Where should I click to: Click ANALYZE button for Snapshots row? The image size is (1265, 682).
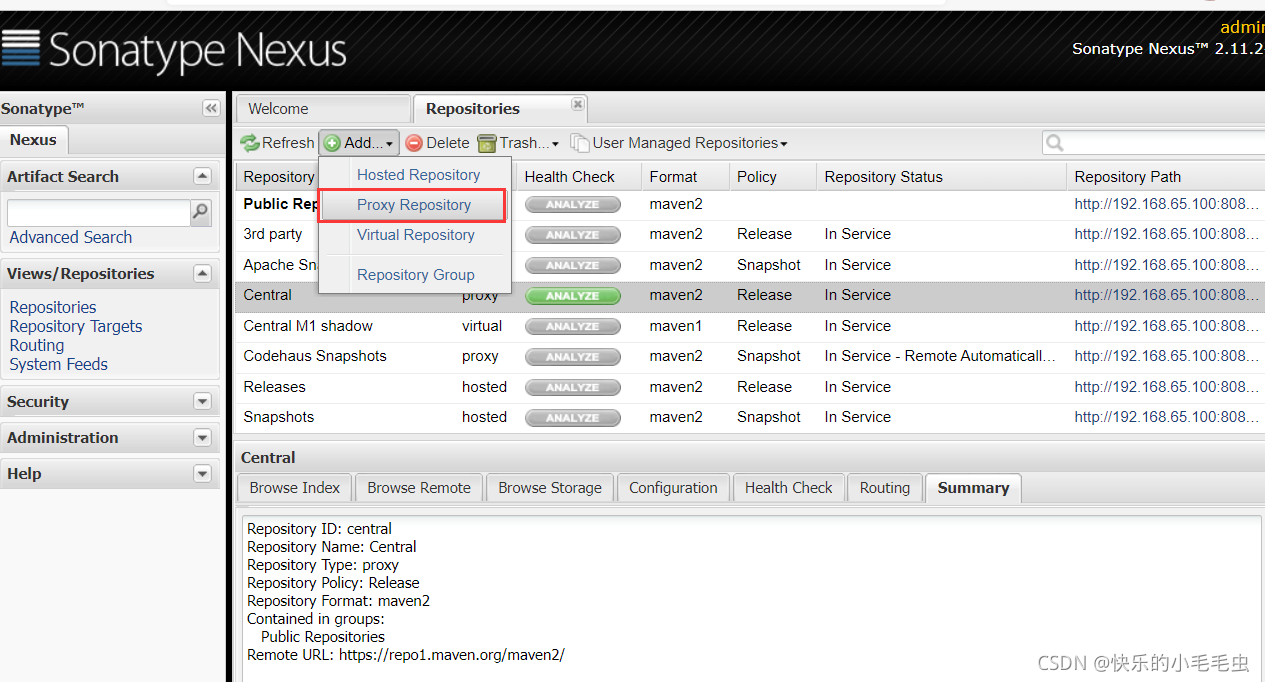point(573,417)
